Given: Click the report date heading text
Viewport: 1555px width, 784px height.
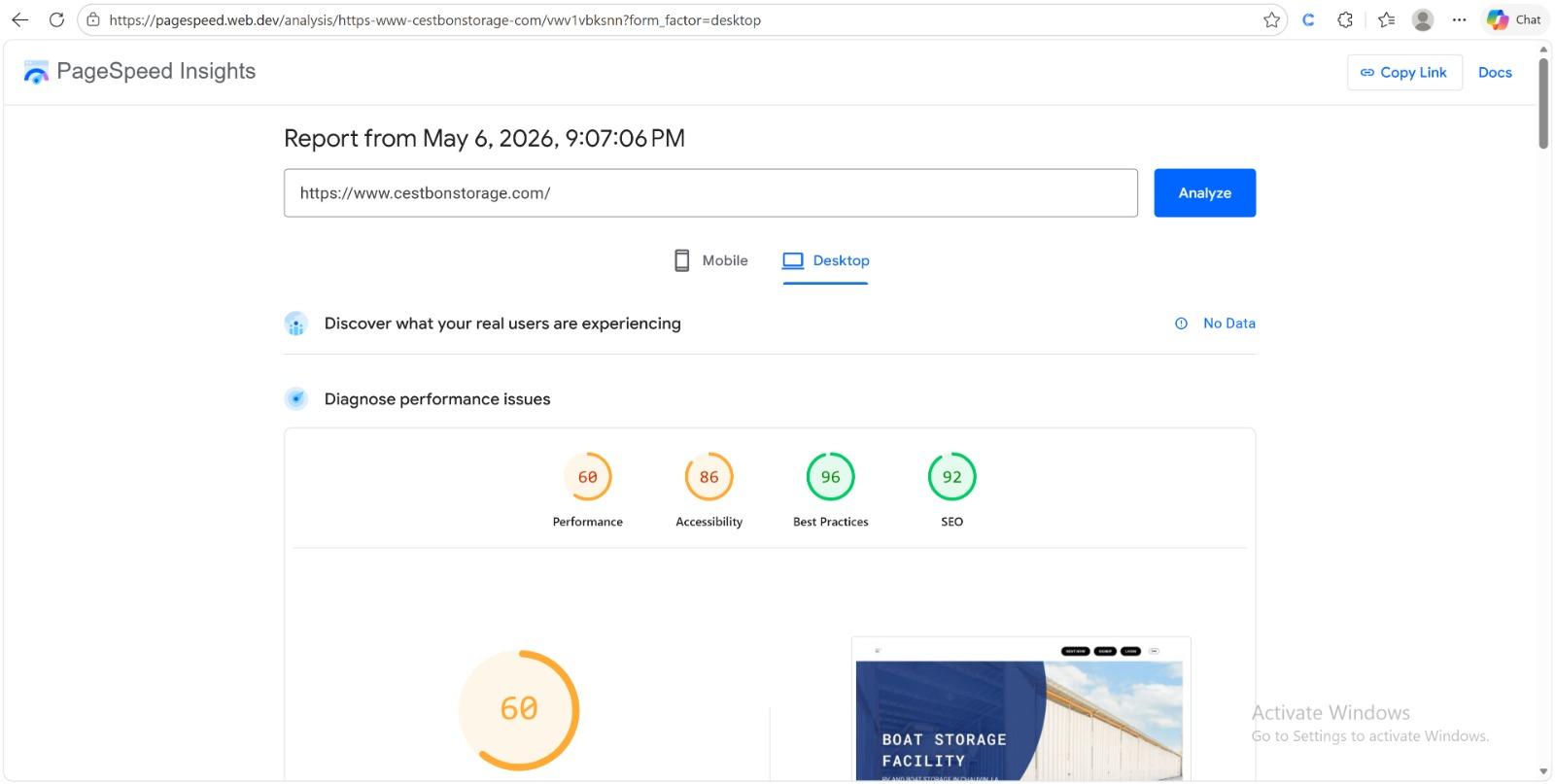Looking at the screenshot, I should pos(484,138).
